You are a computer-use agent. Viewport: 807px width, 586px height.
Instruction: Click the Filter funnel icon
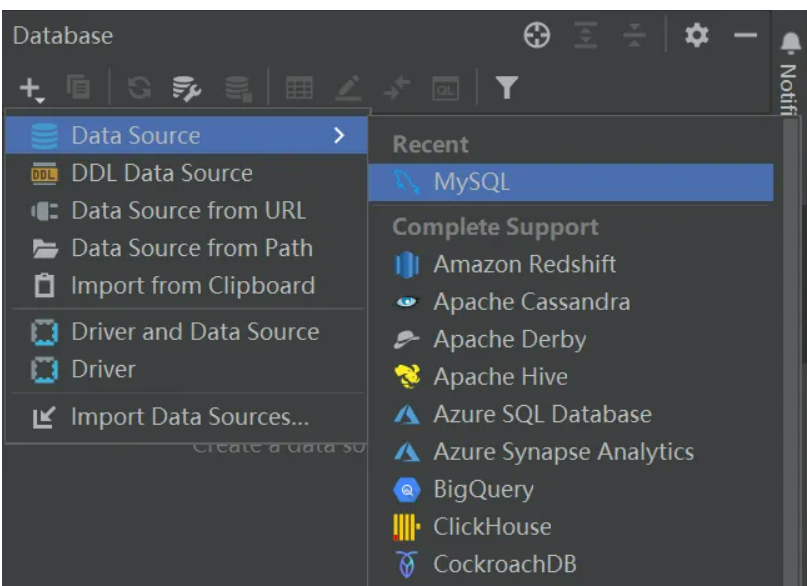tap(506, 87)
